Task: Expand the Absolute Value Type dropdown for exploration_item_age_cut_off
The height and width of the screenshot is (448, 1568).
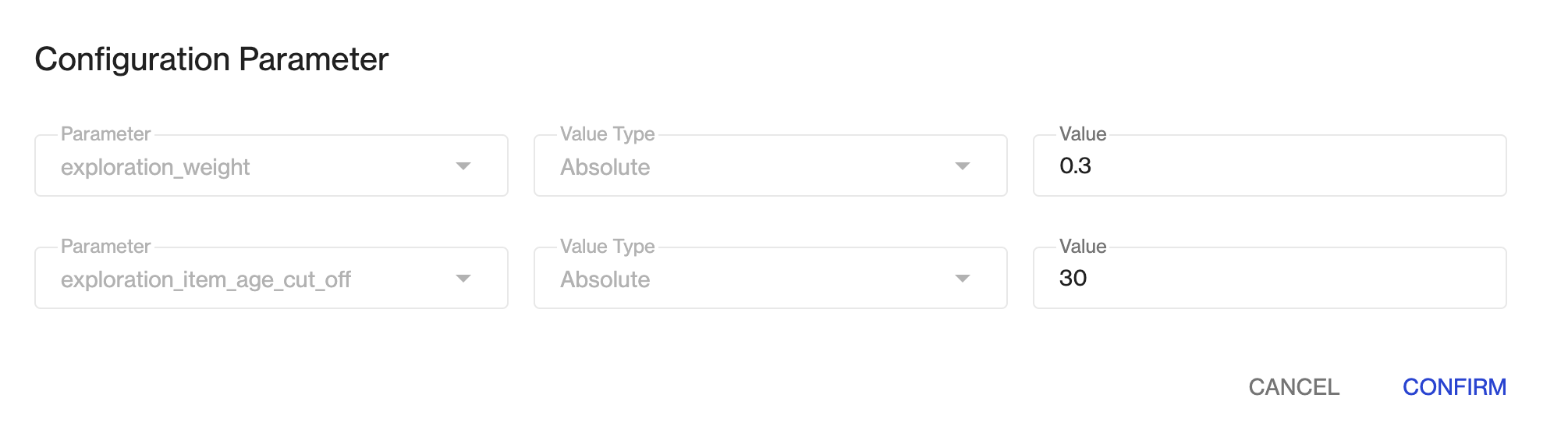Action: click(x=770, y=279)
